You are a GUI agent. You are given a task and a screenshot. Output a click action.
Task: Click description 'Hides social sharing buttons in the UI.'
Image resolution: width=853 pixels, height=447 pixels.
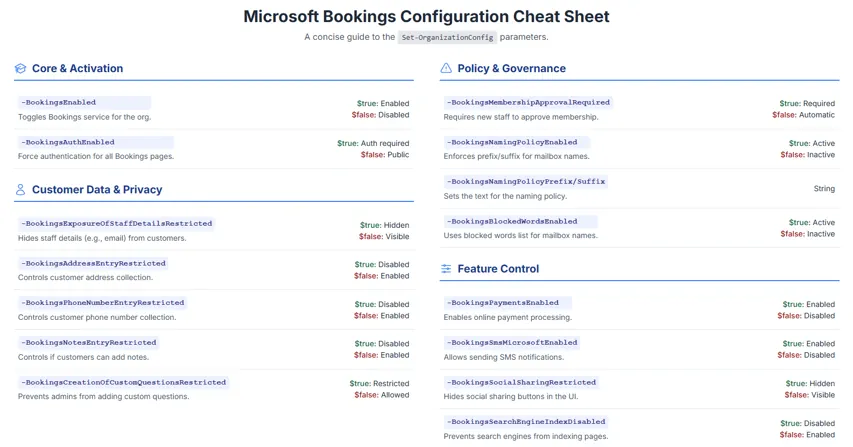511,397
